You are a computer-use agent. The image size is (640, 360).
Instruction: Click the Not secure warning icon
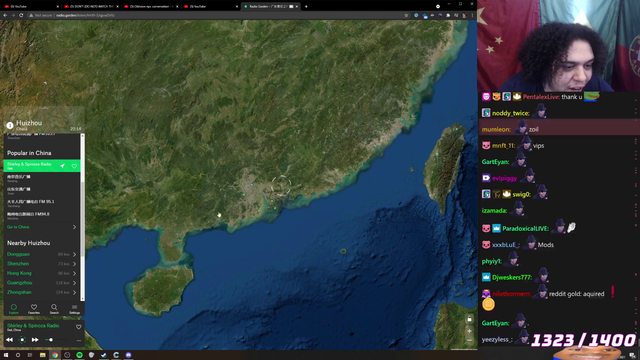(x=31, y=15)
